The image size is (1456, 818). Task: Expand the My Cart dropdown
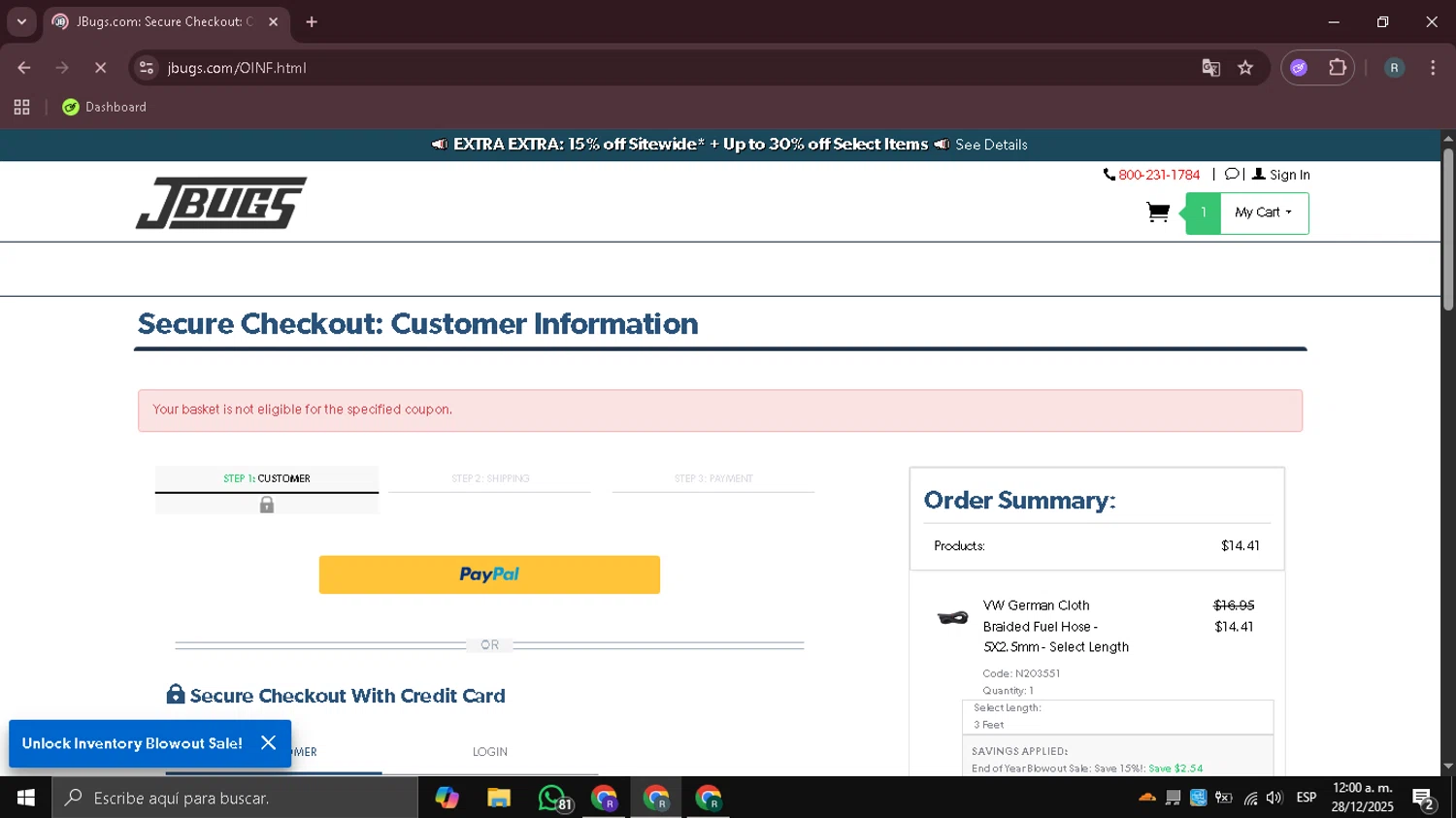(1264, 213)
